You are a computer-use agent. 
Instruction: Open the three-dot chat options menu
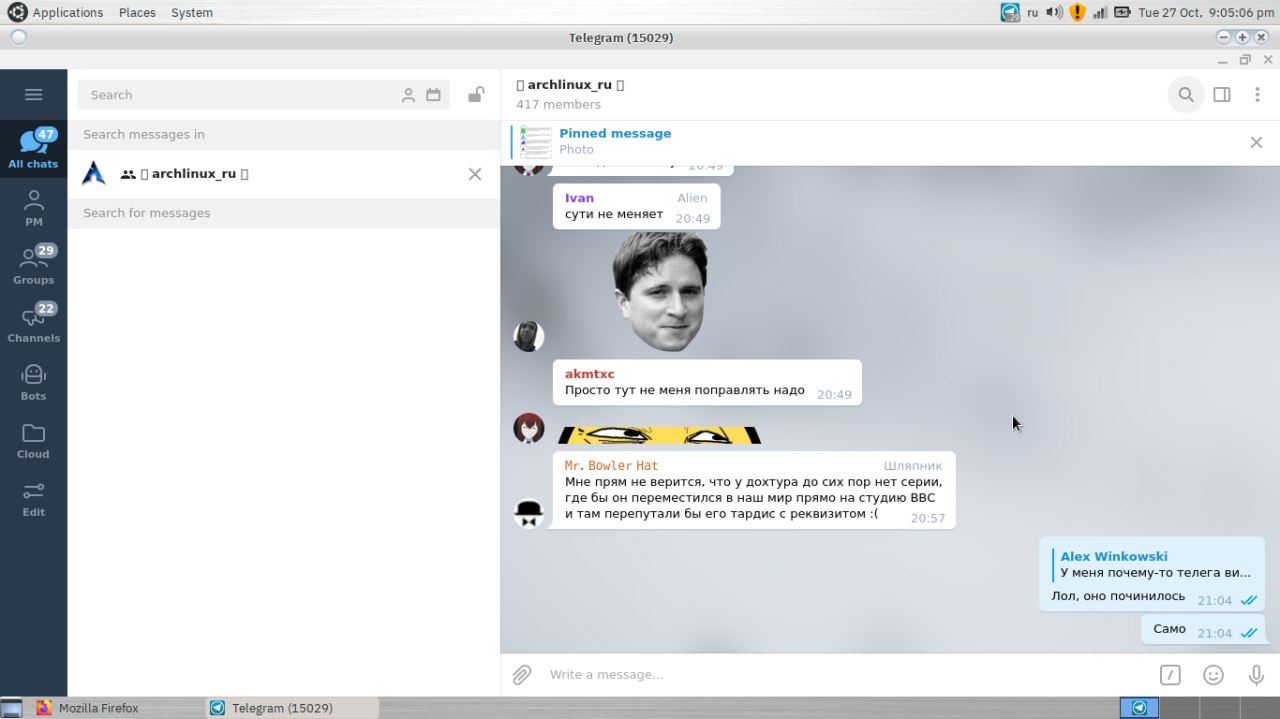1257,95
